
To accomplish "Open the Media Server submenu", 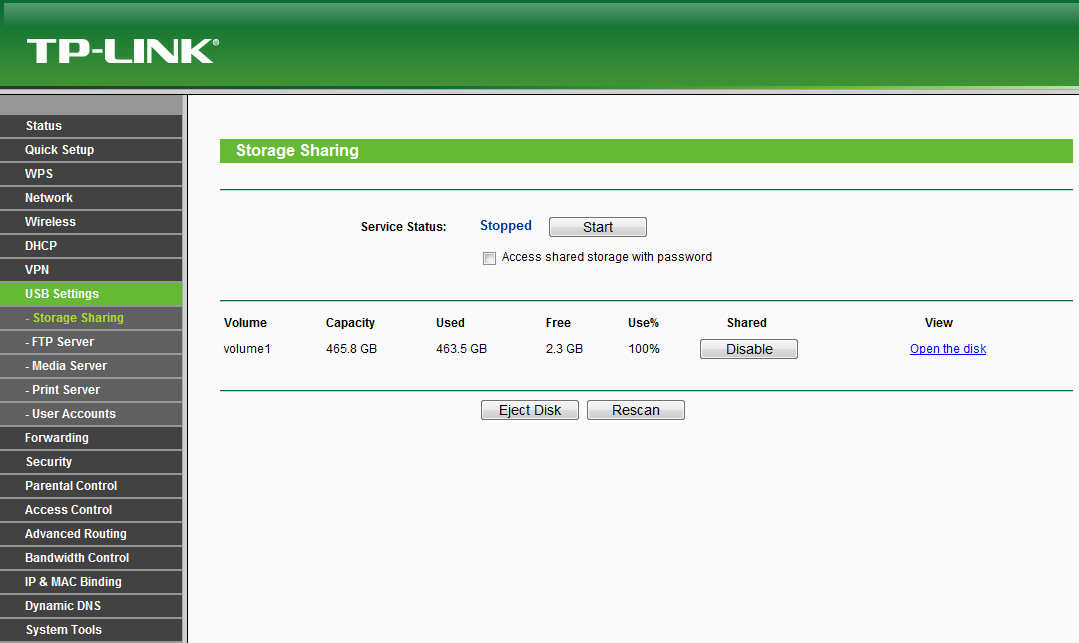I will click(x=91, y=366).
